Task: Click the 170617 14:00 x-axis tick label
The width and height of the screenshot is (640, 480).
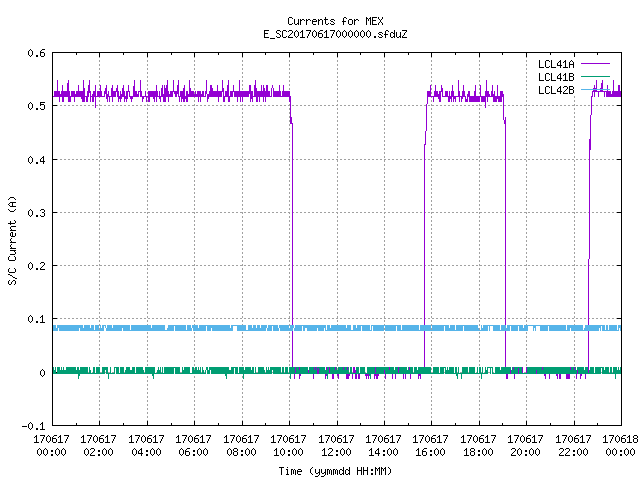Action: click(383, 446)
